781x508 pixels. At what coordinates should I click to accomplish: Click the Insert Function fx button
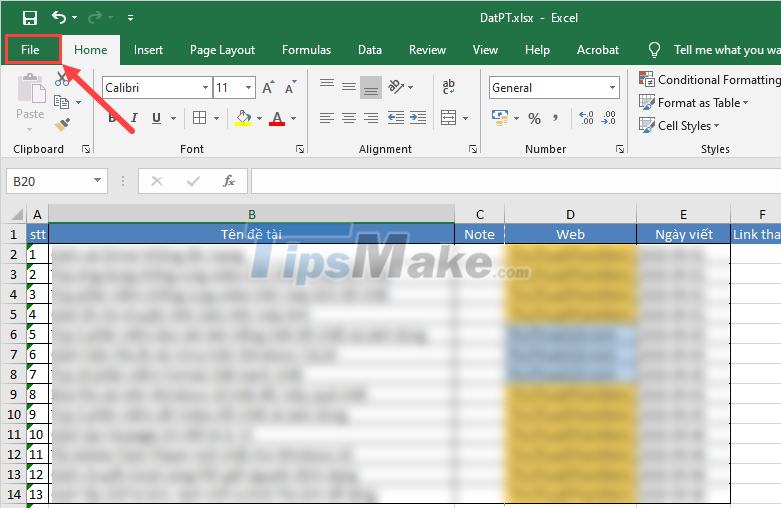(229, 181)
